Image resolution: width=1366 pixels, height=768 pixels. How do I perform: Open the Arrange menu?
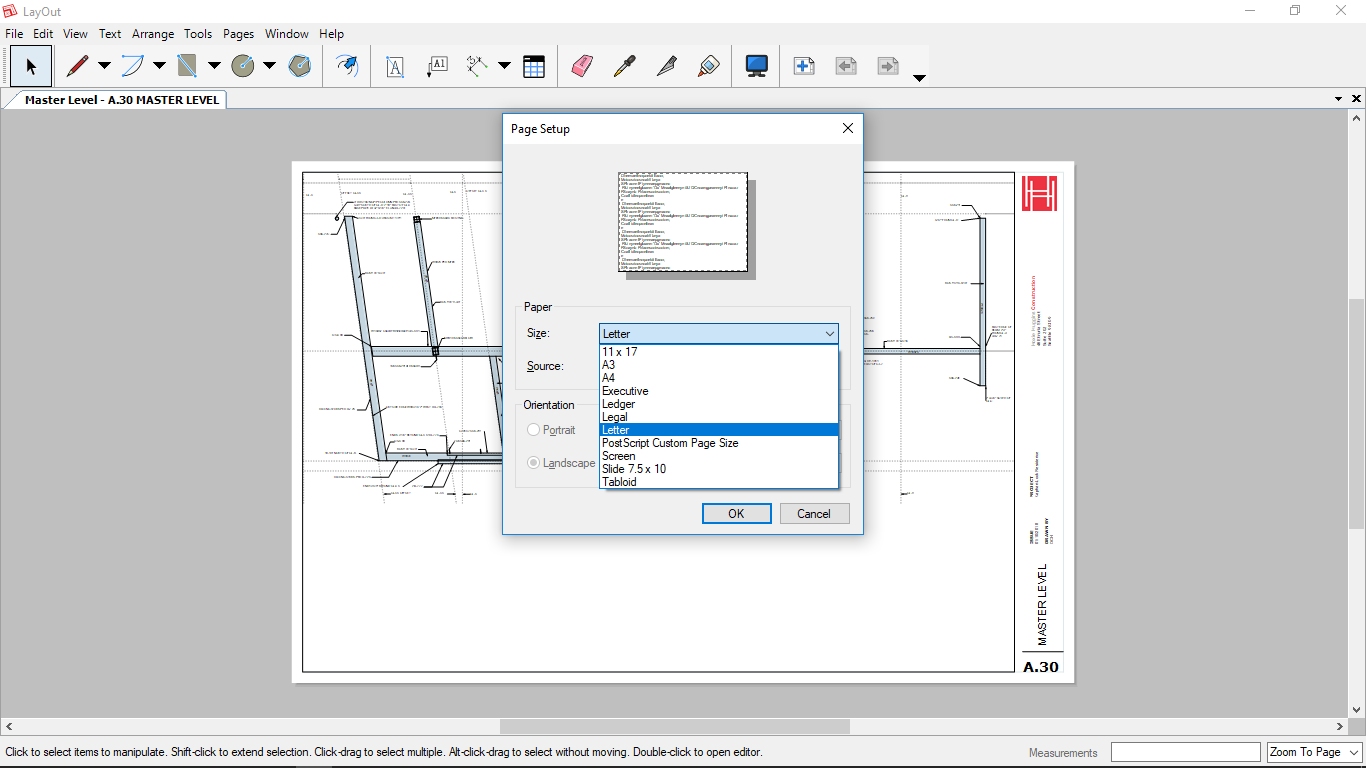153,34
